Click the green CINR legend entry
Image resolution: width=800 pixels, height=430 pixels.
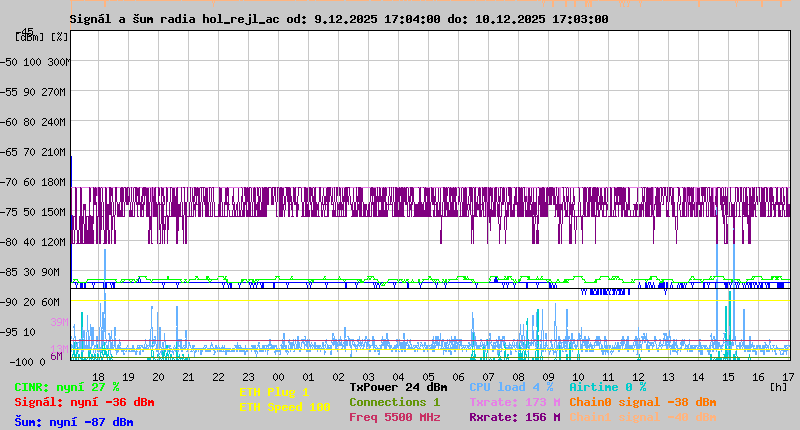[67, 387]
